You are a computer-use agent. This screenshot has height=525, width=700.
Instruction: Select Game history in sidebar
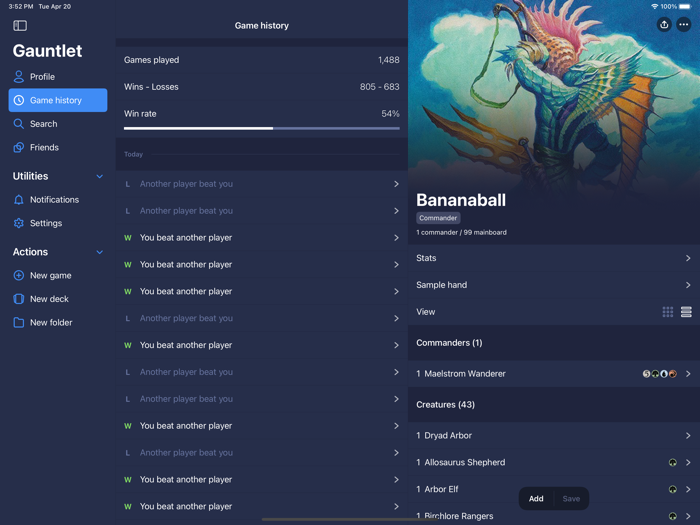[58, 100]
